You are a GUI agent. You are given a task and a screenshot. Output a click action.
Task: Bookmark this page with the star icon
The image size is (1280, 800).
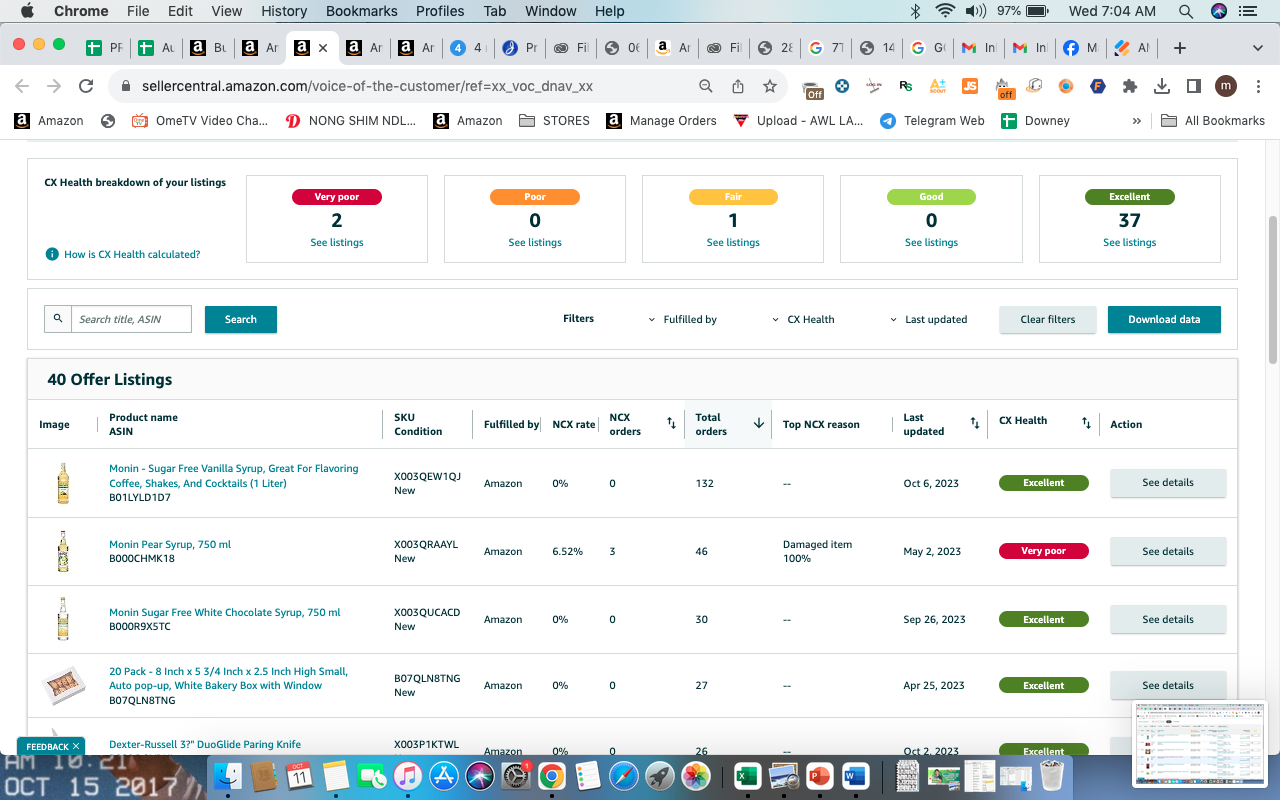pos(770,86)
